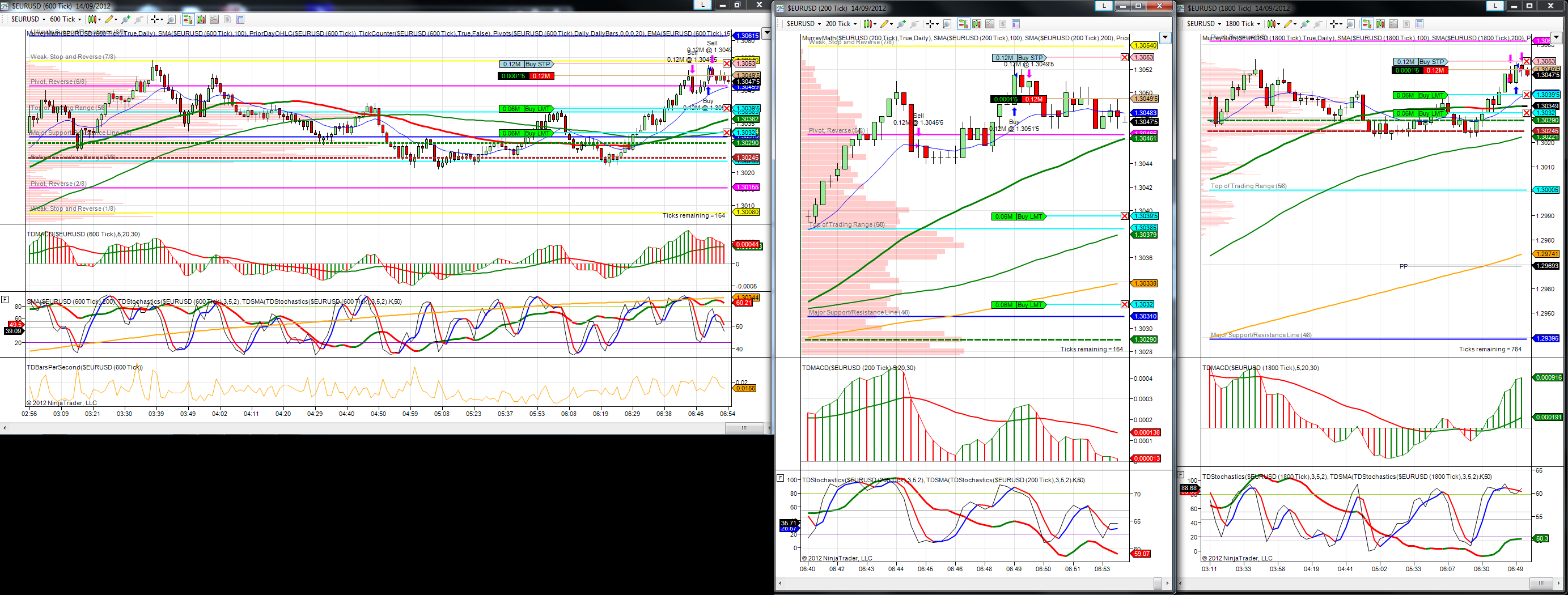Click left scroll arrow in 200 Tick window

click(x=781, y=583)
